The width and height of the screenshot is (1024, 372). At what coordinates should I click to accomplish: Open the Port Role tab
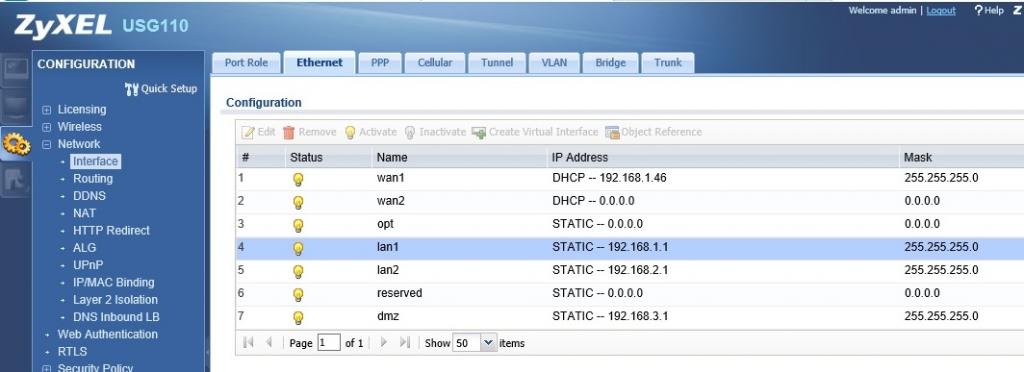(246, 63)
